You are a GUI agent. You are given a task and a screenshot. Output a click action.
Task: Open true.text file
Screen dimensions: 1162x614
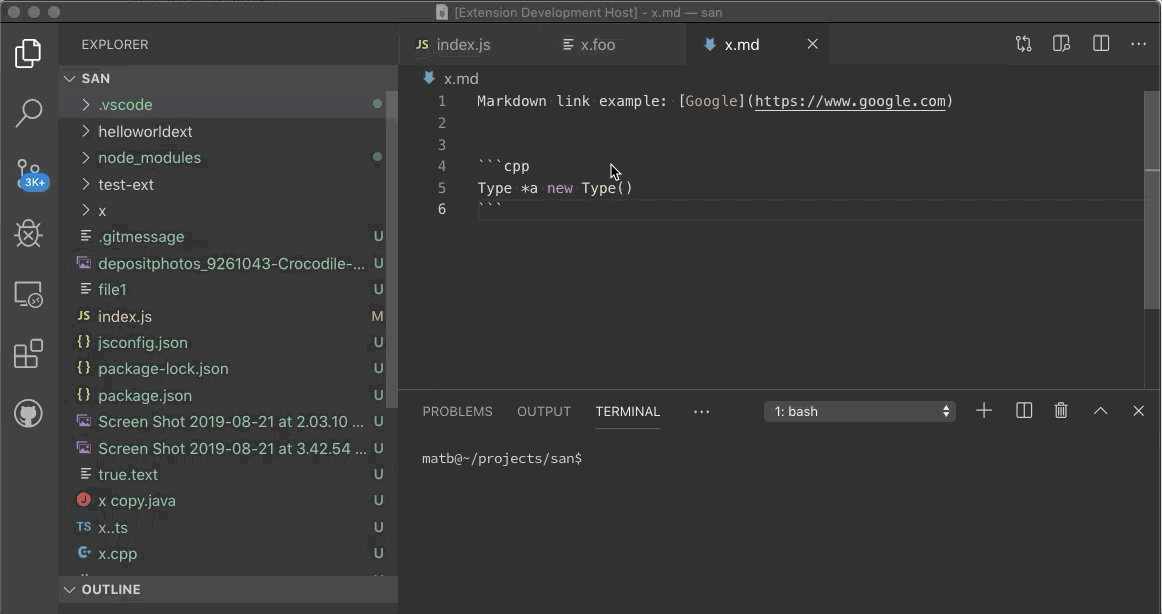(x=222, y=475)
